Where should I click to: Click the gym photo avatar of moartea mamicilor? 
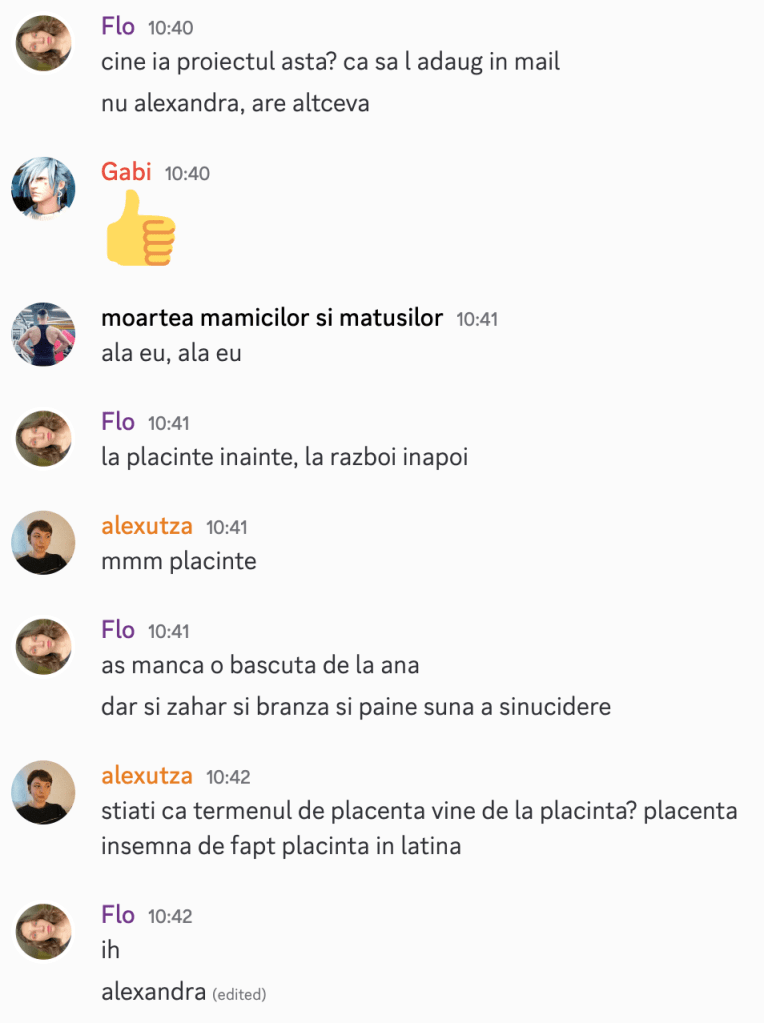43,335
